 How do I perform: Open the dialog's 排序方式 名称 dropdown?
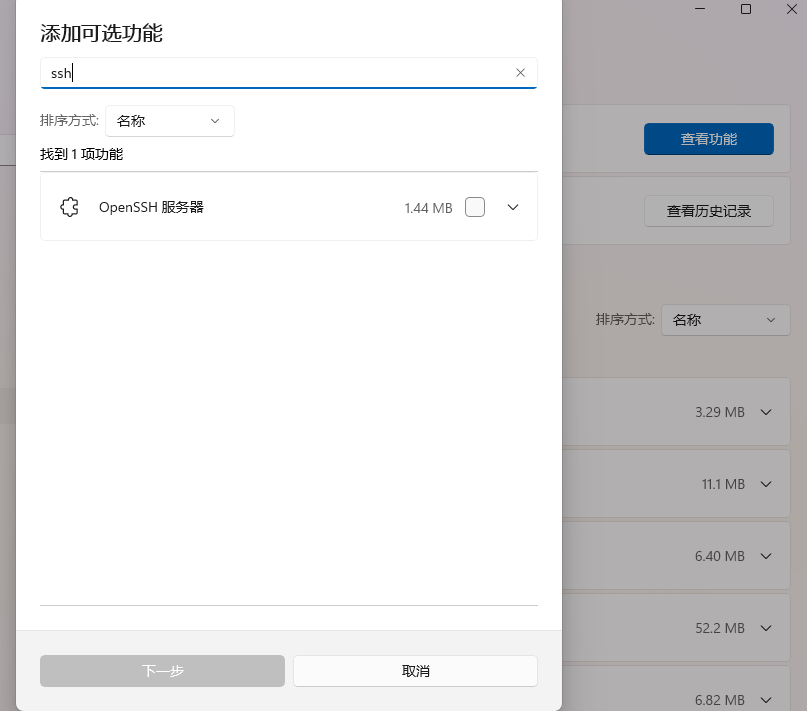[x=170, y=121]
